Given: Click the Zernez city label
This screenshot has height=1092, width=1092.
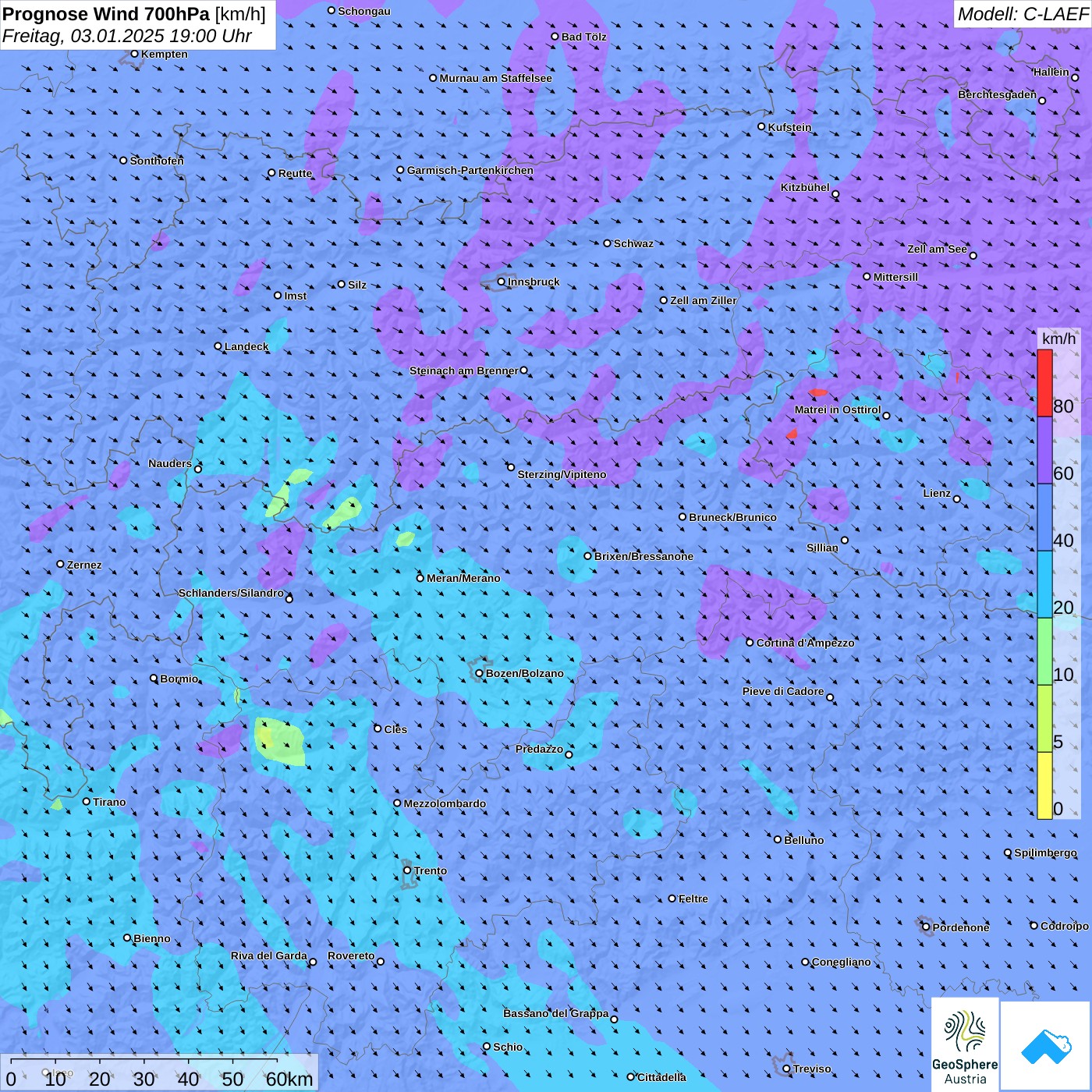Looking at the screenshot, I should [x=84, y=565].
